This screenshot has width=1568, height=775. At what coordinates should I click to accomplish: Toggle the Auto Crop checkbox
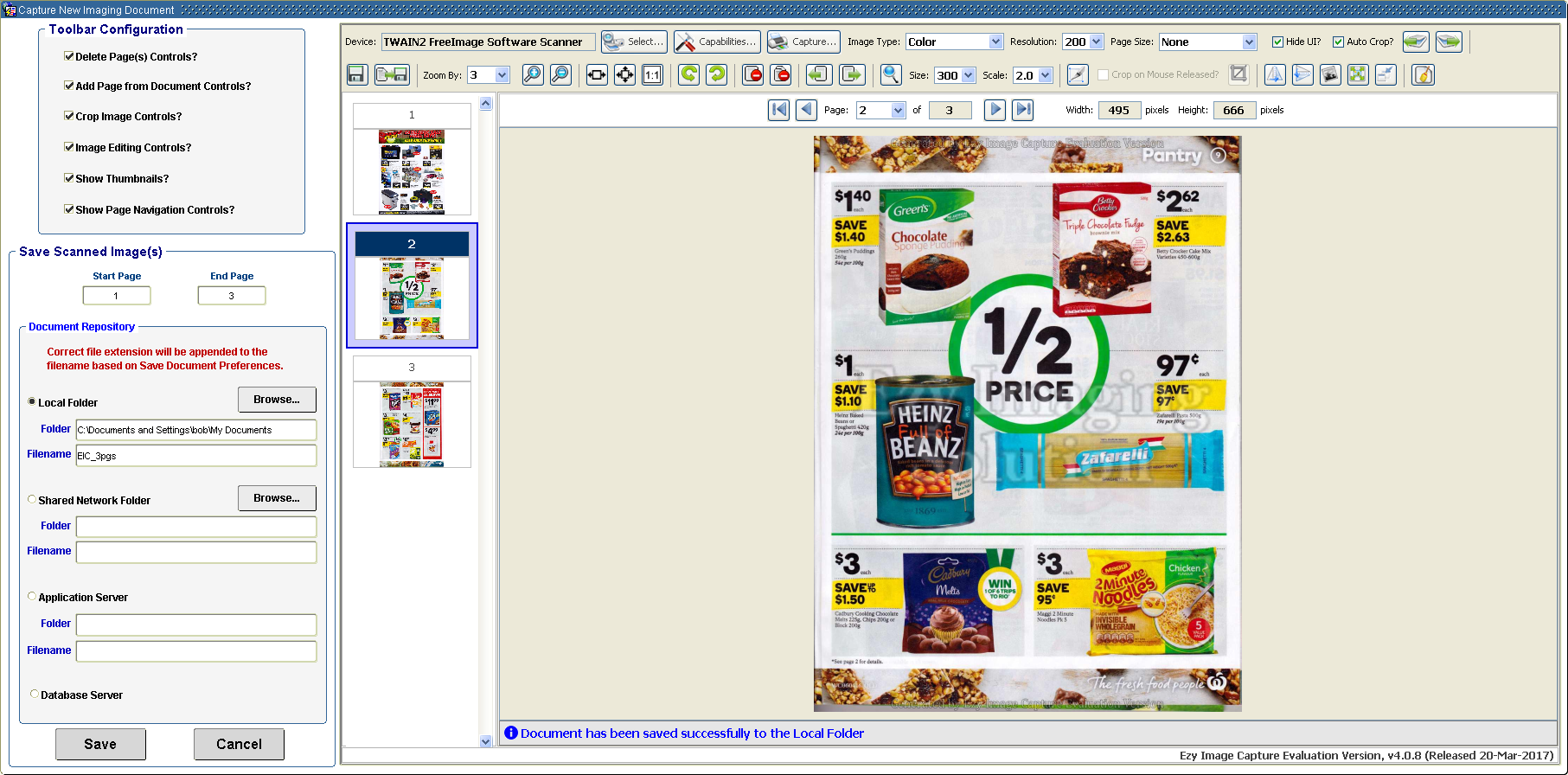coord(1338,42)
